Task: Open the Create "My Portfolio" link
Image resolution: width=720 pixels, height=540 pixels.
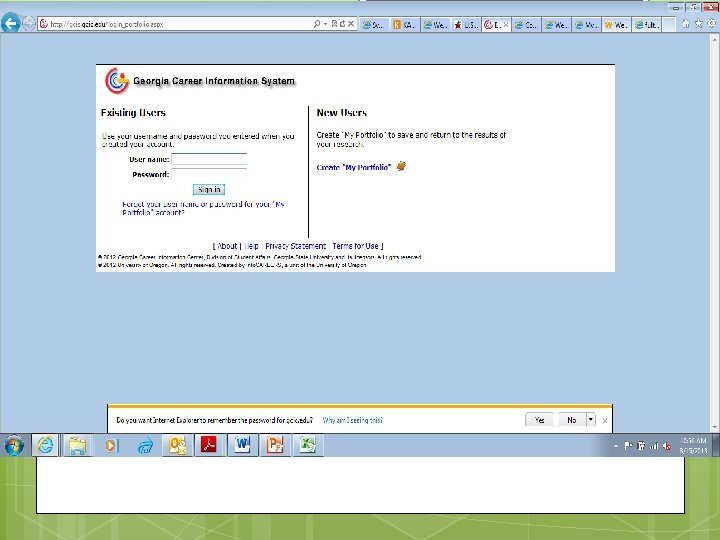Action: (x=354, y=168)
